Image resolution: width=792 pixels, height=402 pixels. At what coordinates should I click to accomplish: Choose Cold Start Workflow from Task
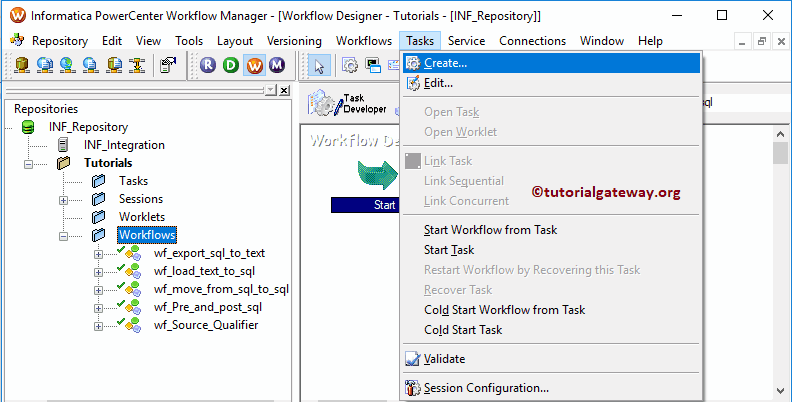[551, 310]
